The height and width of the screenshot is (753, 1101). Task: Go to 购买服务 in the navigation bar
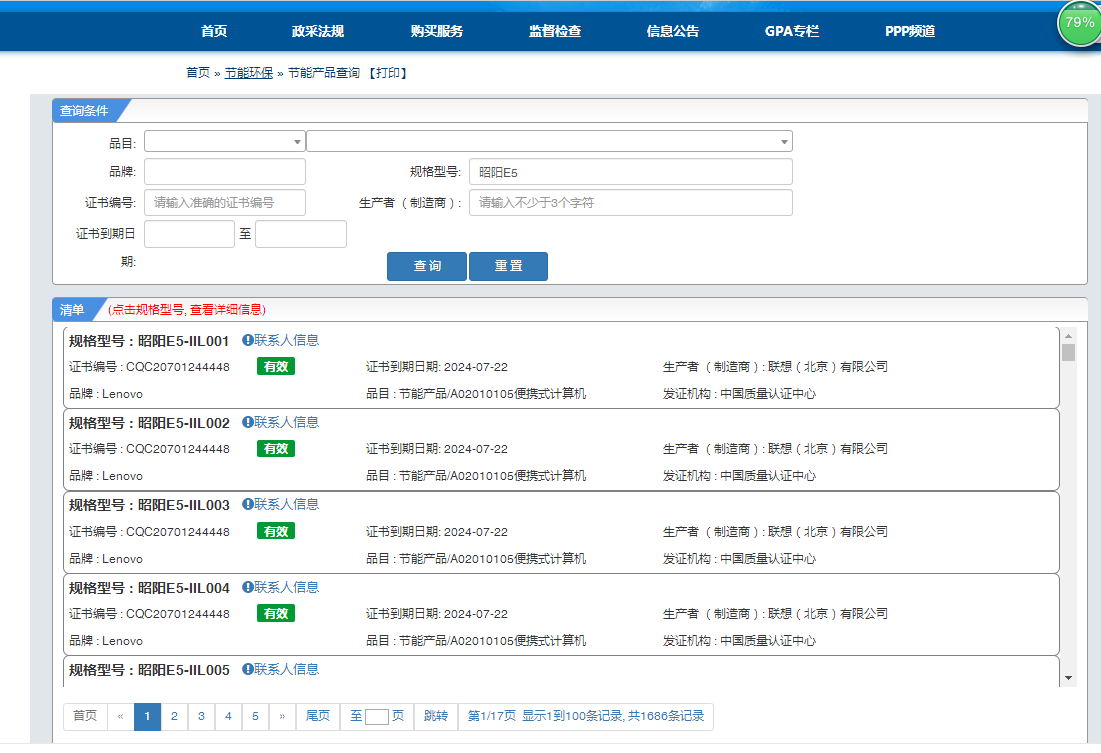coord(436,31)
